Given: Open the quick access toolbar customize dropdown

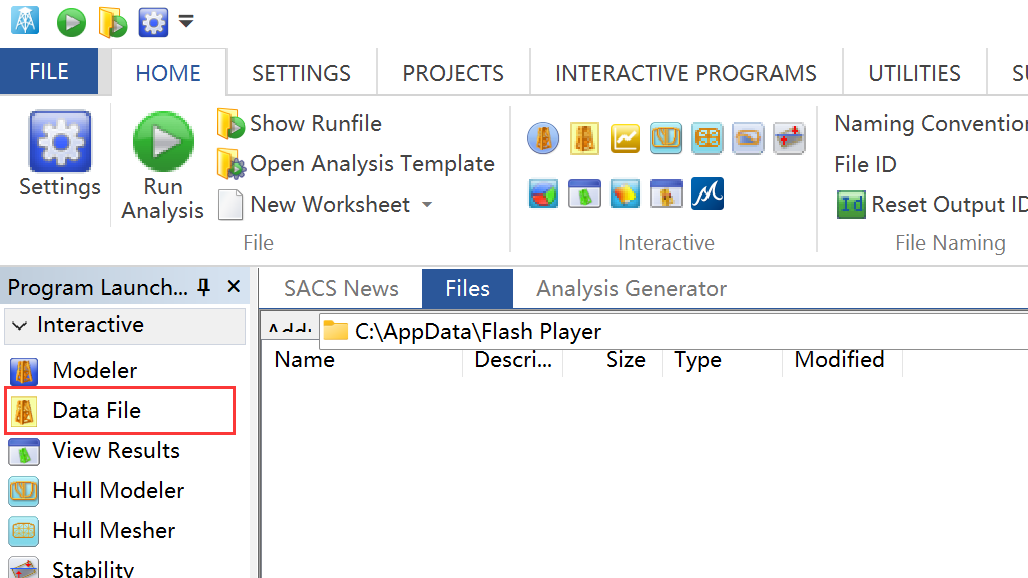Looking at the screenshot, I should pyautogui.click(x=186, y=22).
